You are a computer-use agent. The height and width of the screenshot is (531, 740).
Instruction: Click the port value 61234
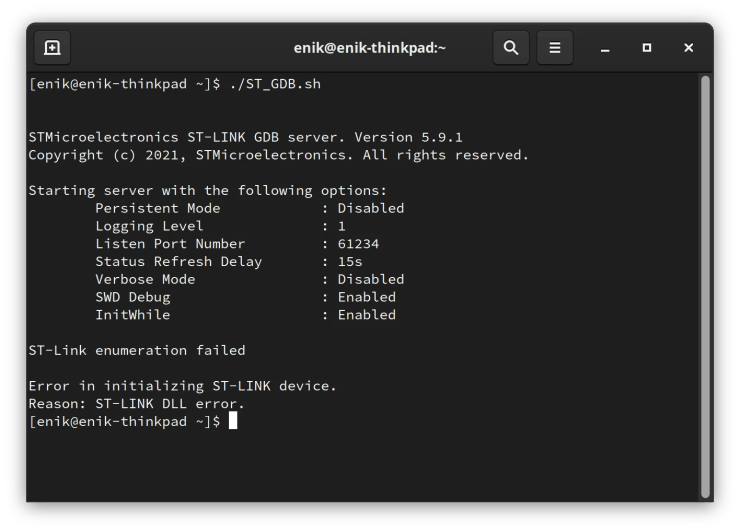pyautogui.click(x=358, y=244)
